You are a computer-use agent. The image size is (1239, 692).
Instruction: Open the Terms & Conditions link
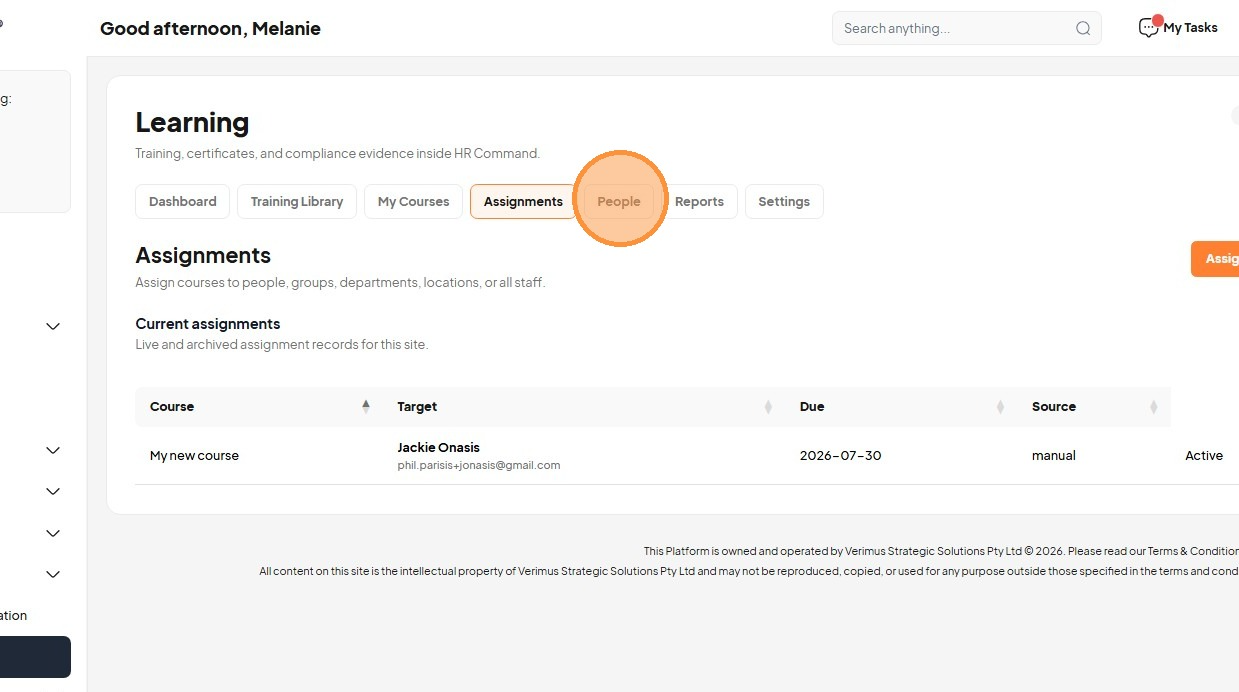coord(1193,551)
